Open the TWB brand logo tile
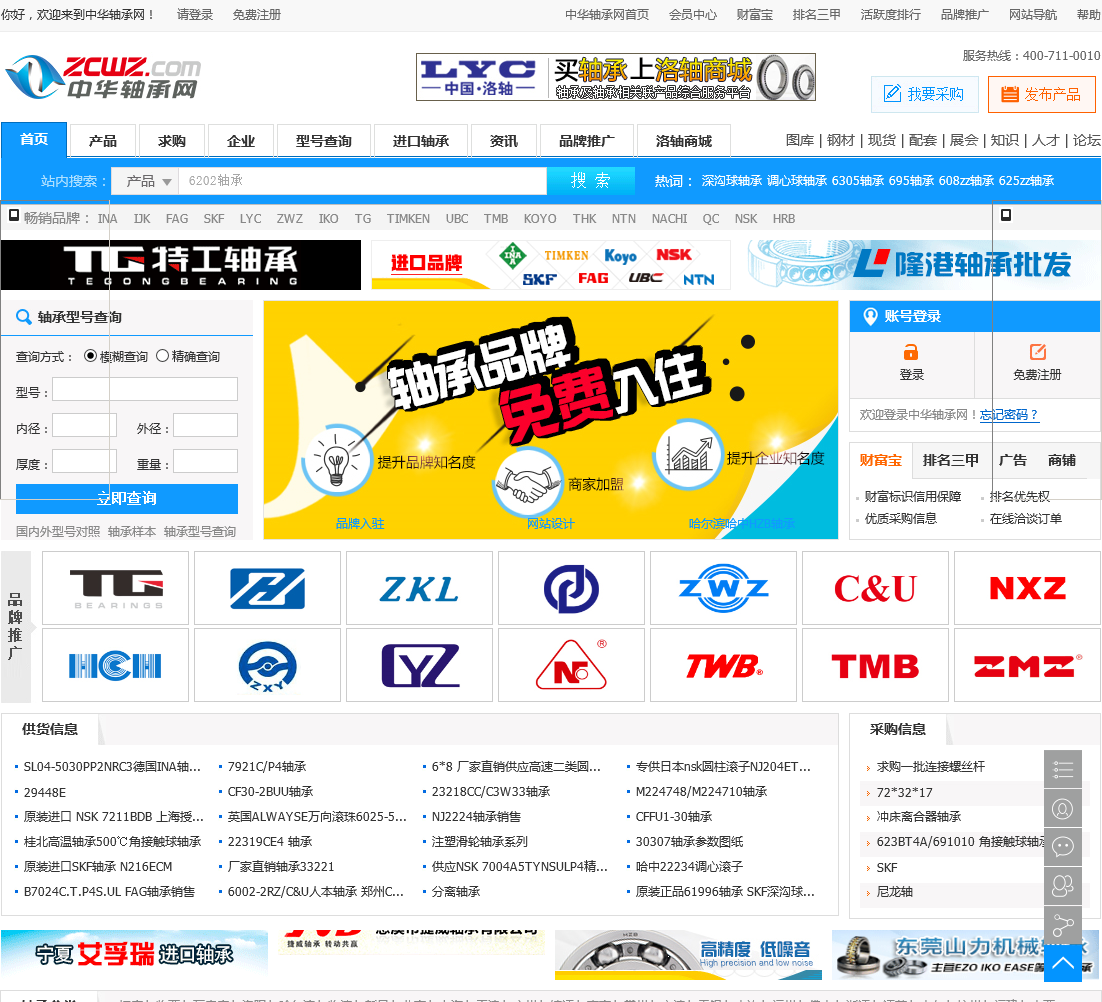This screenshot has height=1002, width=1102. pyautogui.click(x=723, y=665)
